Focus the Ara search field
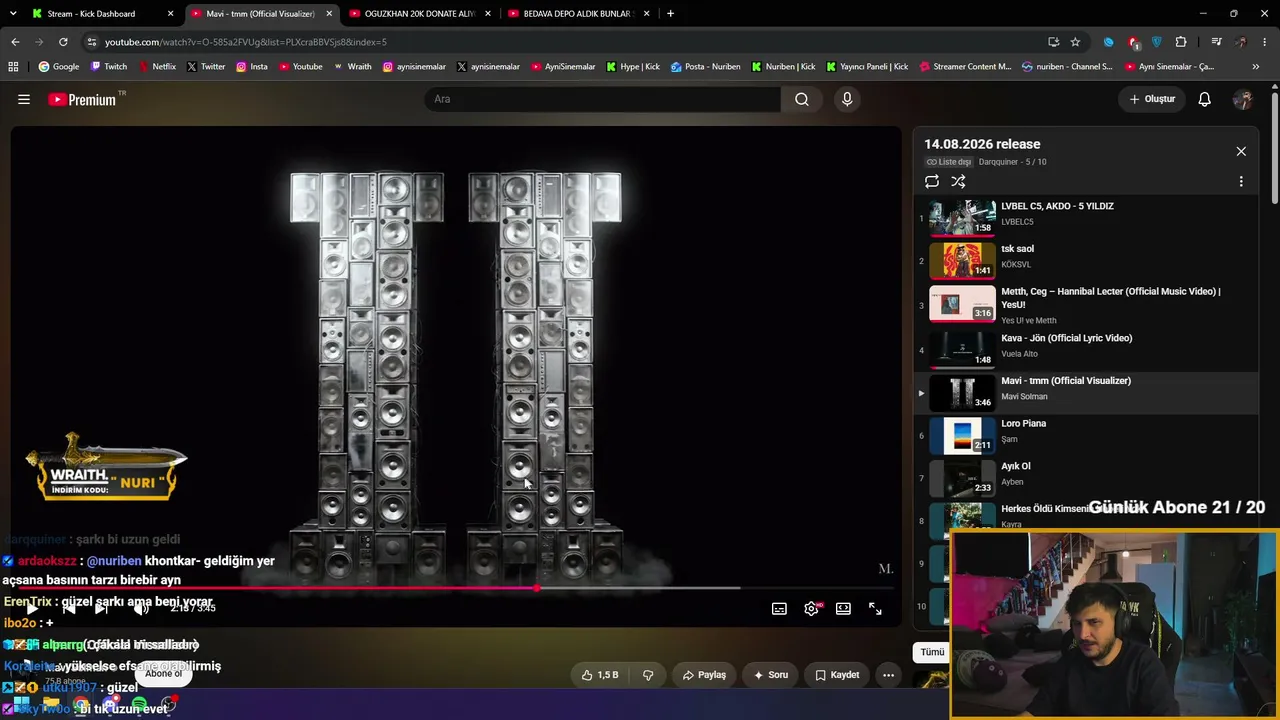 (602, 99)
